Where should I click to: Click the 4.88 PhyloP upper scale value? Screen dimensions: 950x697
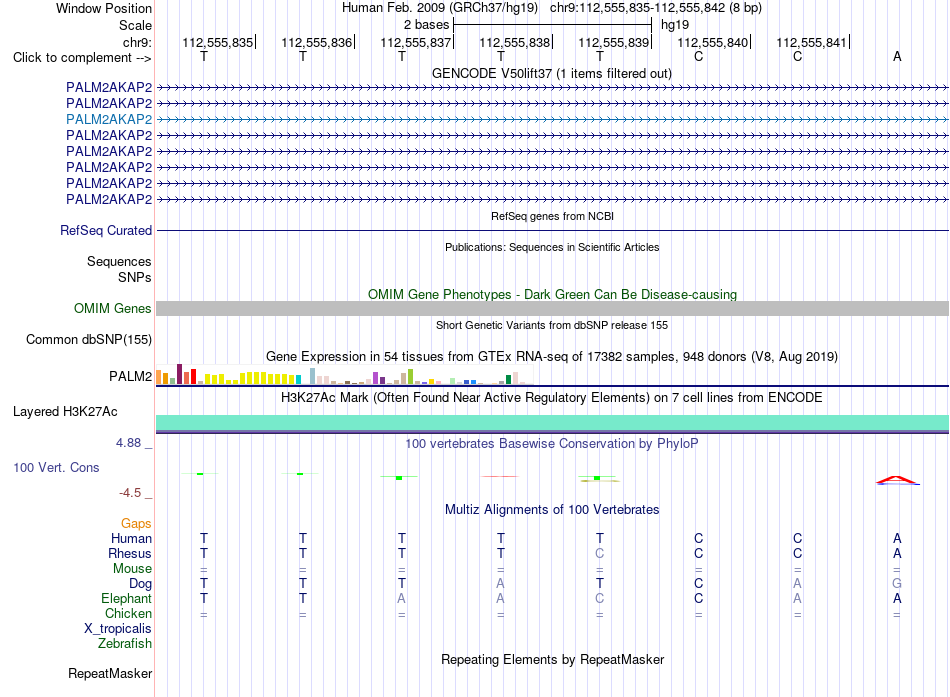(x=128, y=443)
